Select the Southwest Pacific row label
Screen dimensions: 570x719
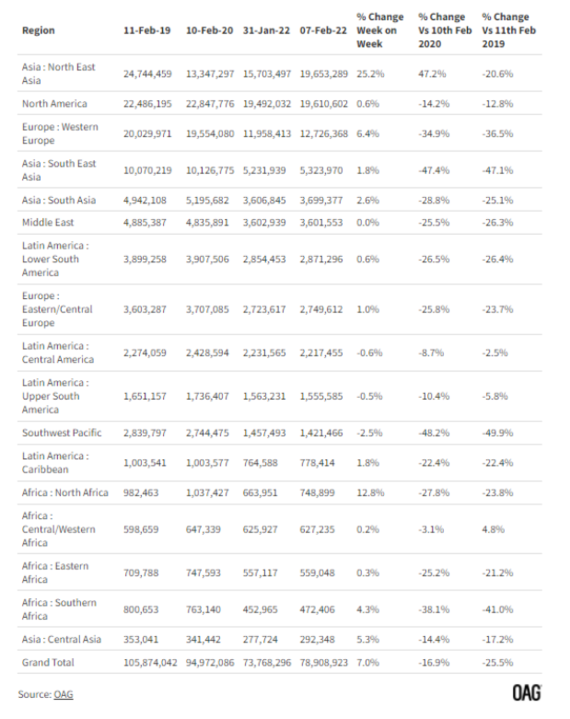tap(61, 433)
